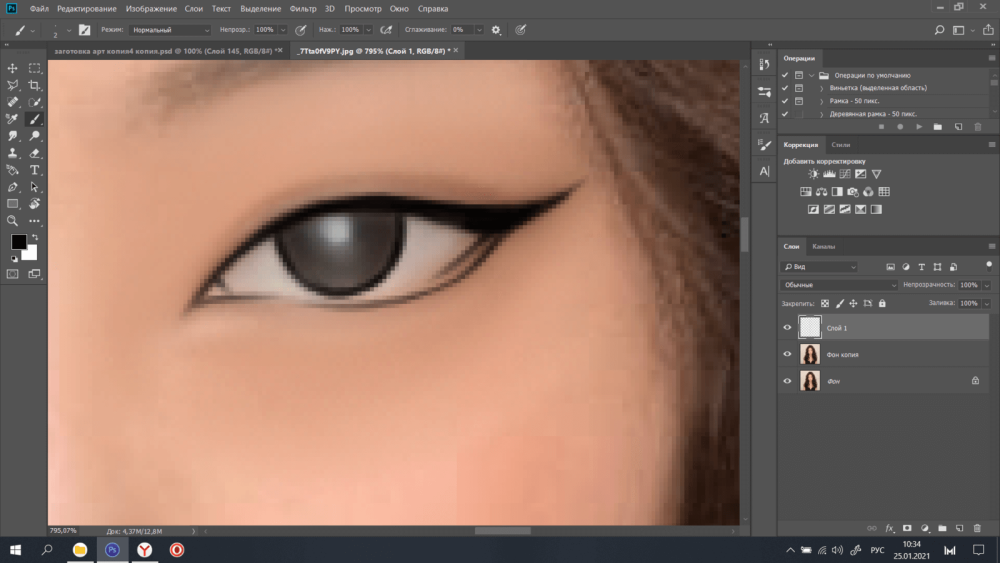Activate the Zoom tool
This screenshot has height=563, width=1000.
(x=13, y=220)
